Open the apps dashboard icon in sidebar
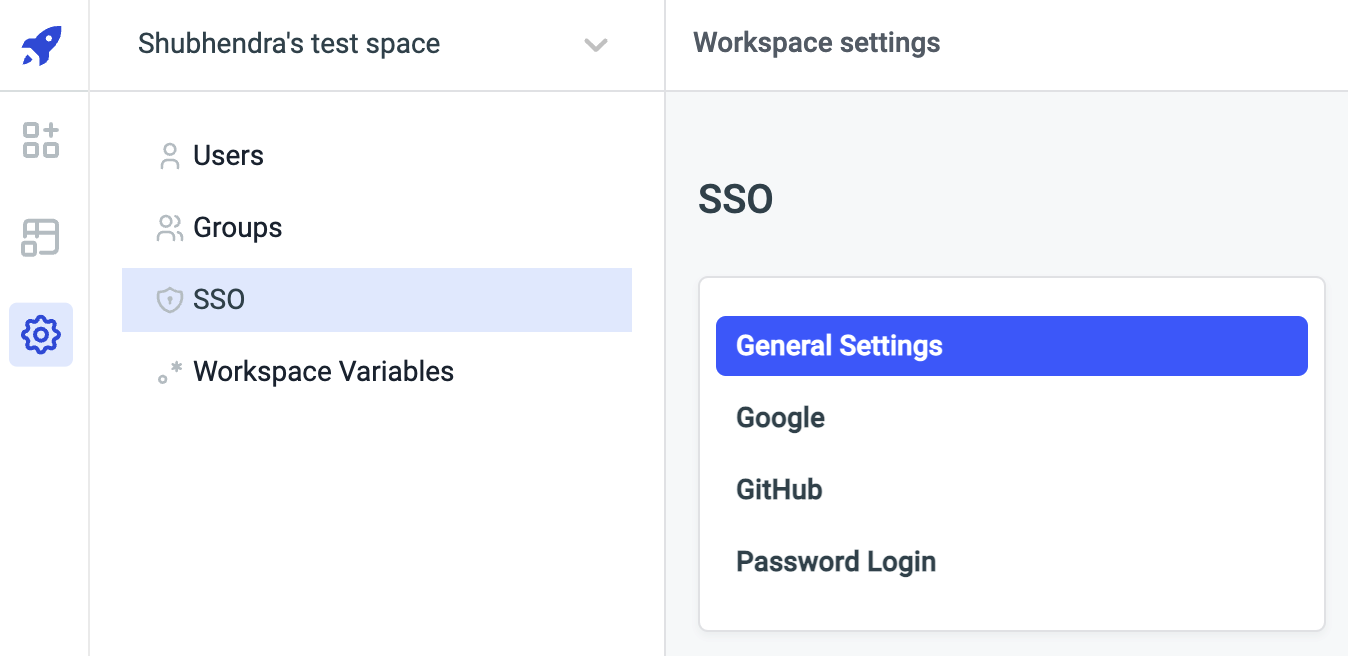 (x=41, y=140)
